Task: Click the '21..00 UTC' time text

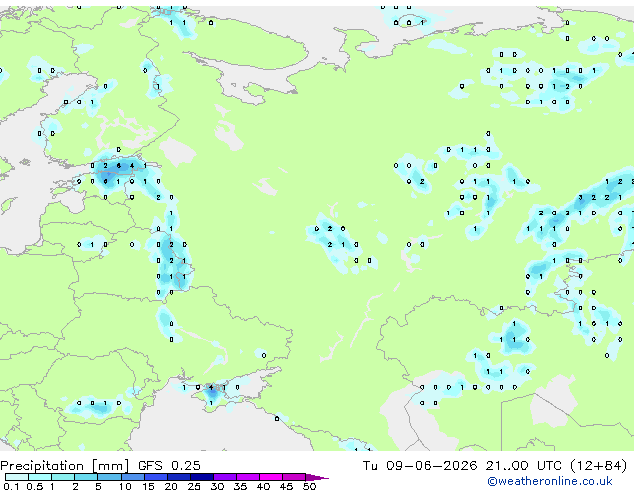Action: (x=524, y=465)
